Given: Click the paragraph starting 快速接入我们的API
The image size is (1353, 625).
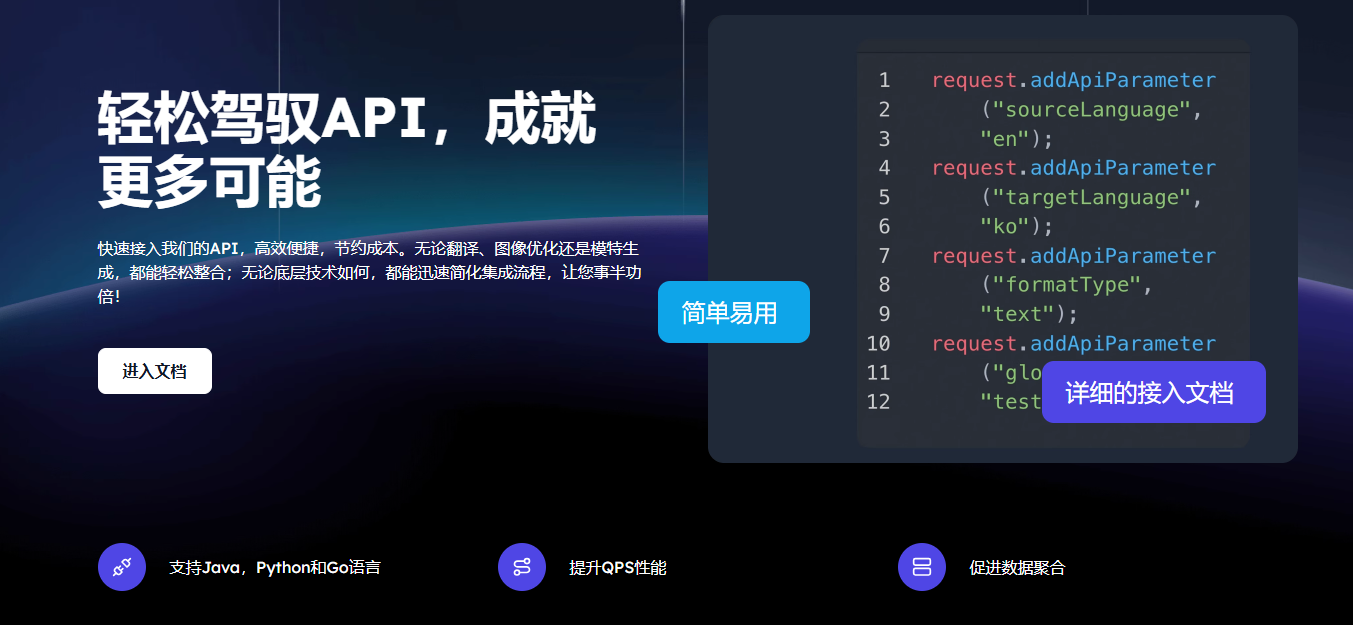Looking at the screenshot, I should click(x=369, y=272).
